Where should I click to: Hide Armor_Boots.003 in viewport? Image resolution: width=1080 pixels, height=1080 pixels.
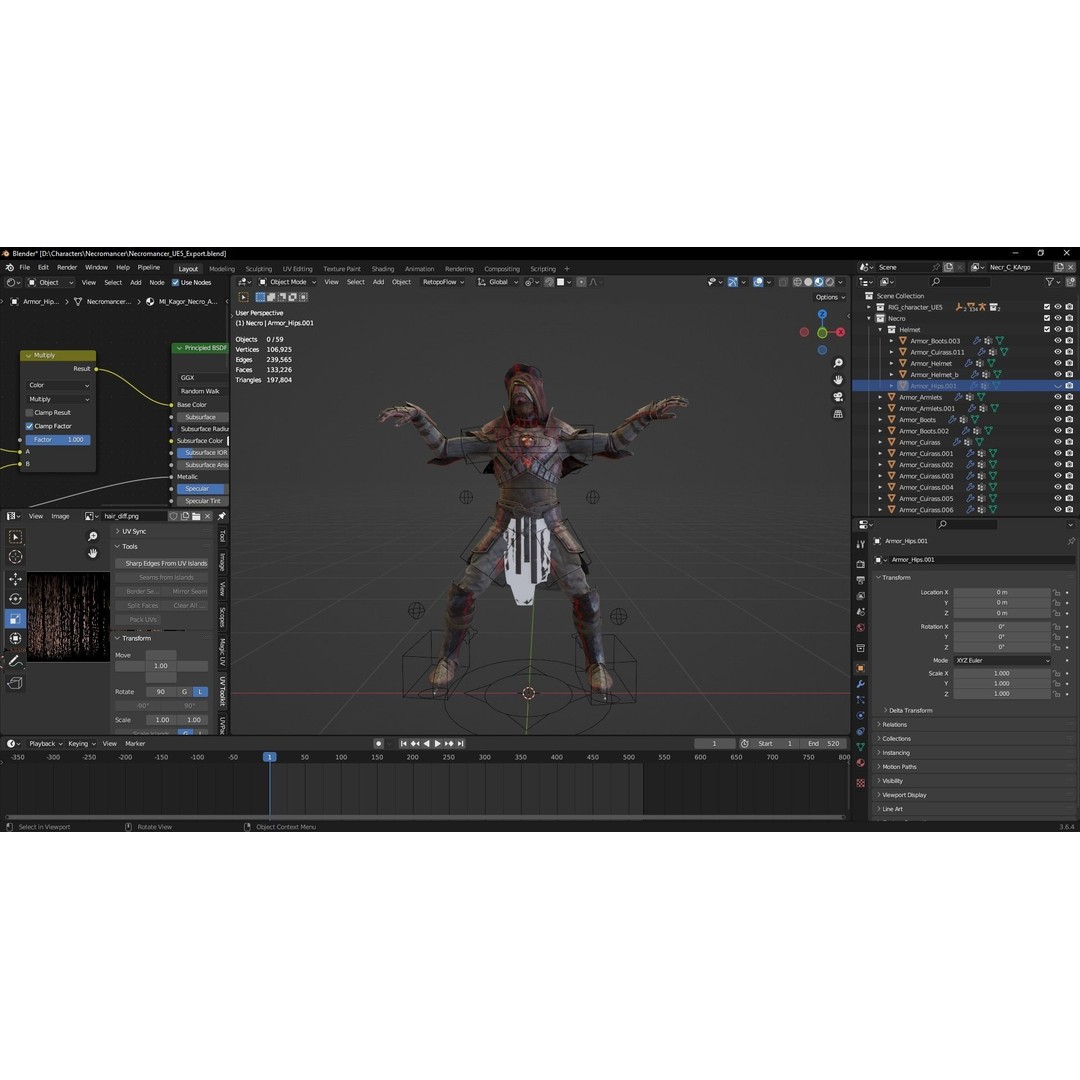point(1058,341)
